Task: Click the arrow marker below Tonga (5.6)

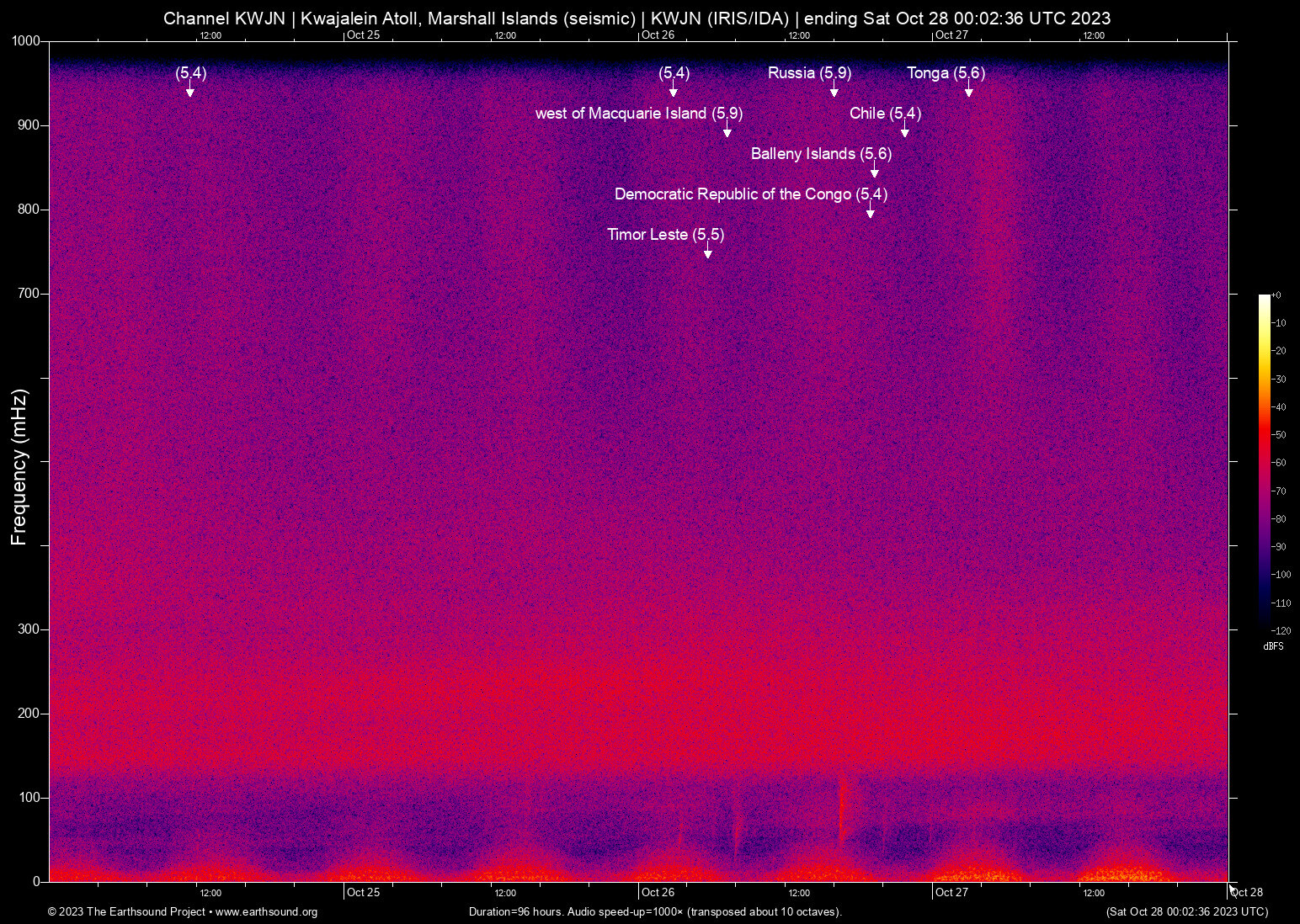Action: pyautogui.click(x=969, y=89)
